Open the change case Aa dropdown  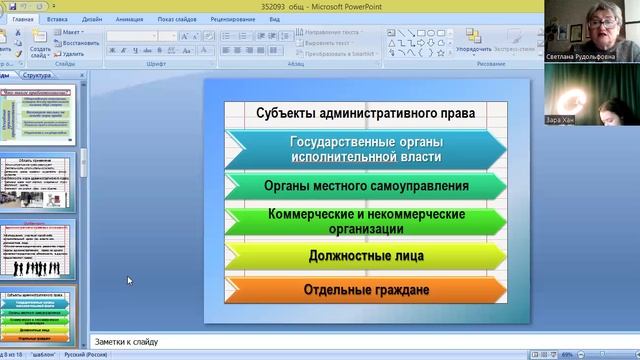187,50
